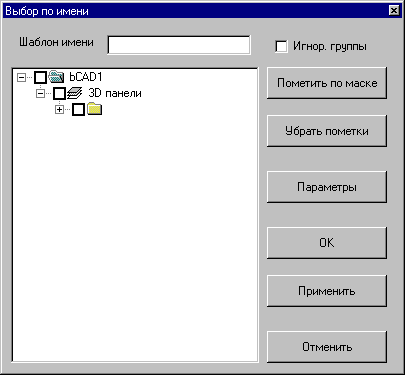The width and height of the screenshot is (405, 375).
Task: Check the 3D панели tree checkbox
Action: (x=60, y=93)
